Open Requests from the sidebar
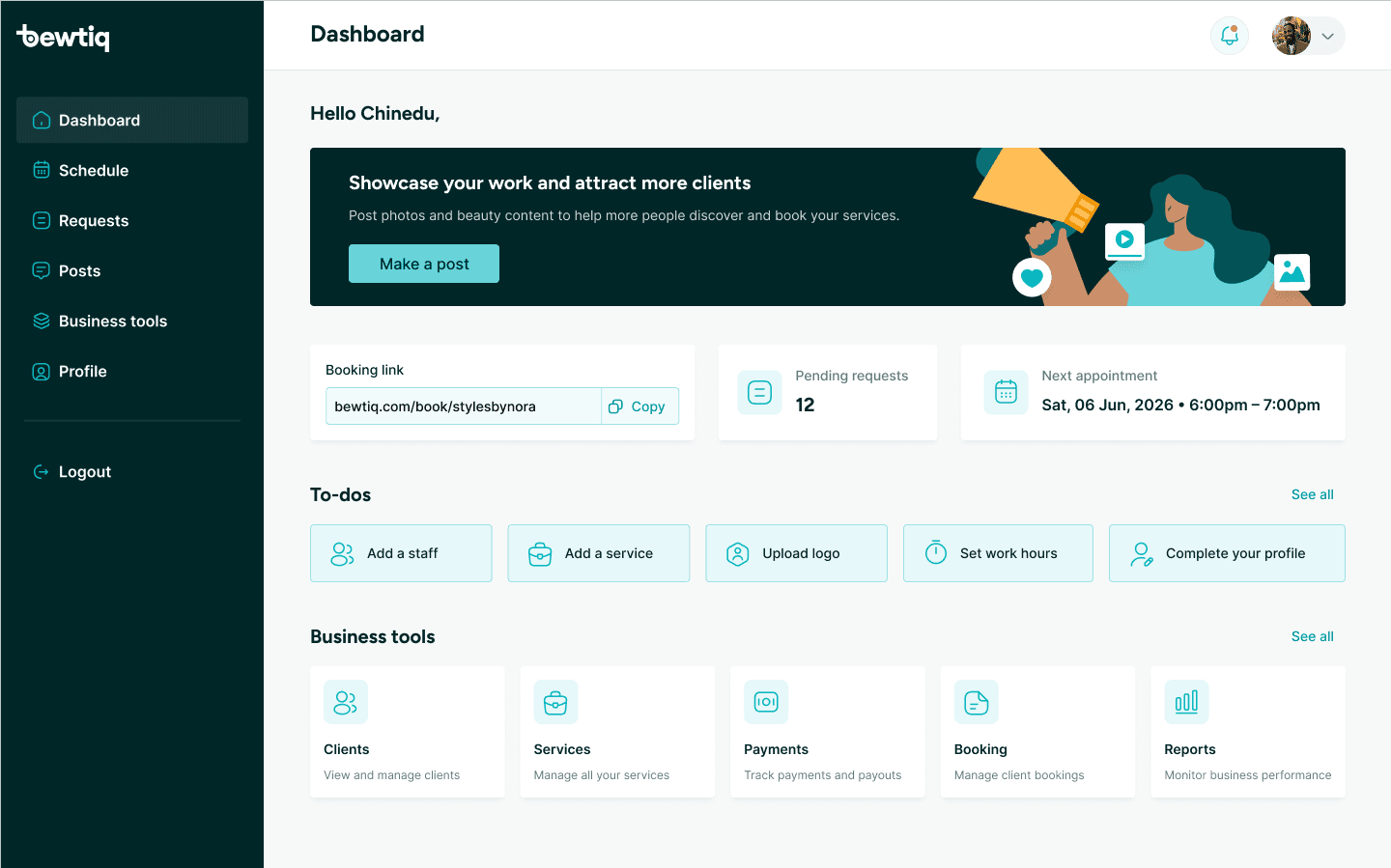The image size is (1391, 868). [132, 220]
